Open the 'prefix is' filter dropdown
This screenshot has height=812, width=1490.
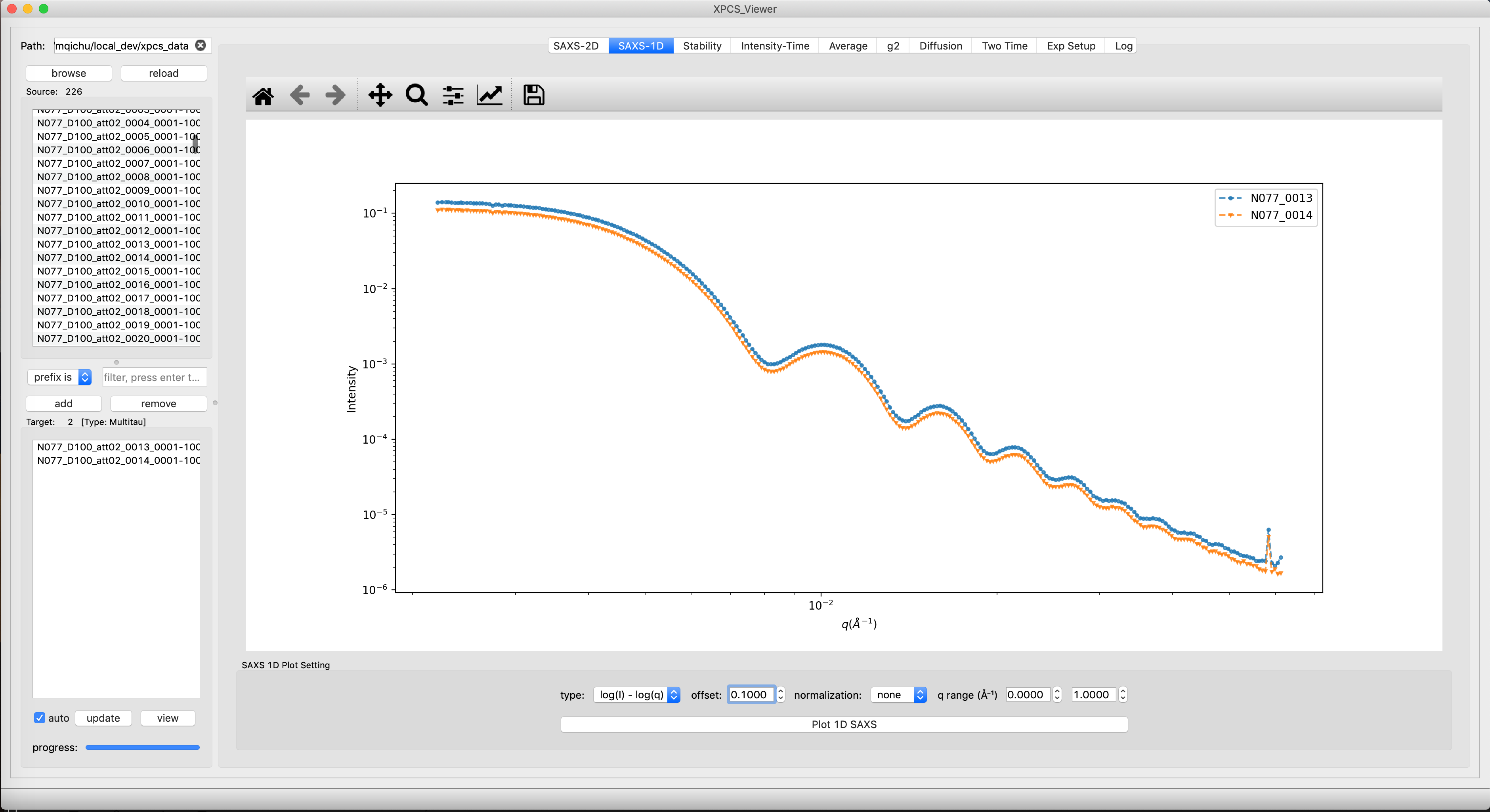[x=59, y=377]
